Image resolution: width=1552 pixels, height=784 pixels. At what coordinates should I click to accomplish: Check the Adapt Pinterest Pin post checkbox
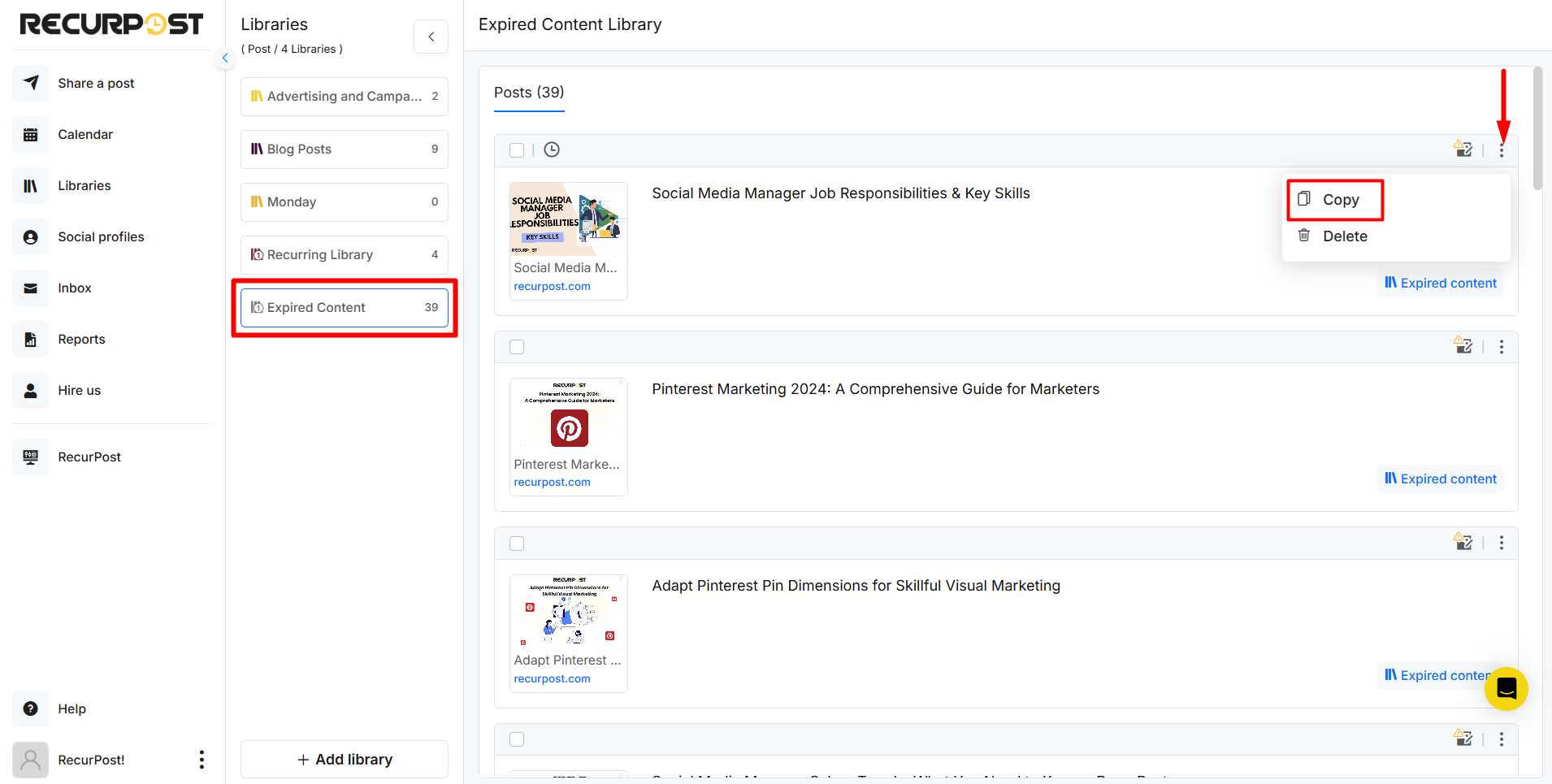coord(517,544)
